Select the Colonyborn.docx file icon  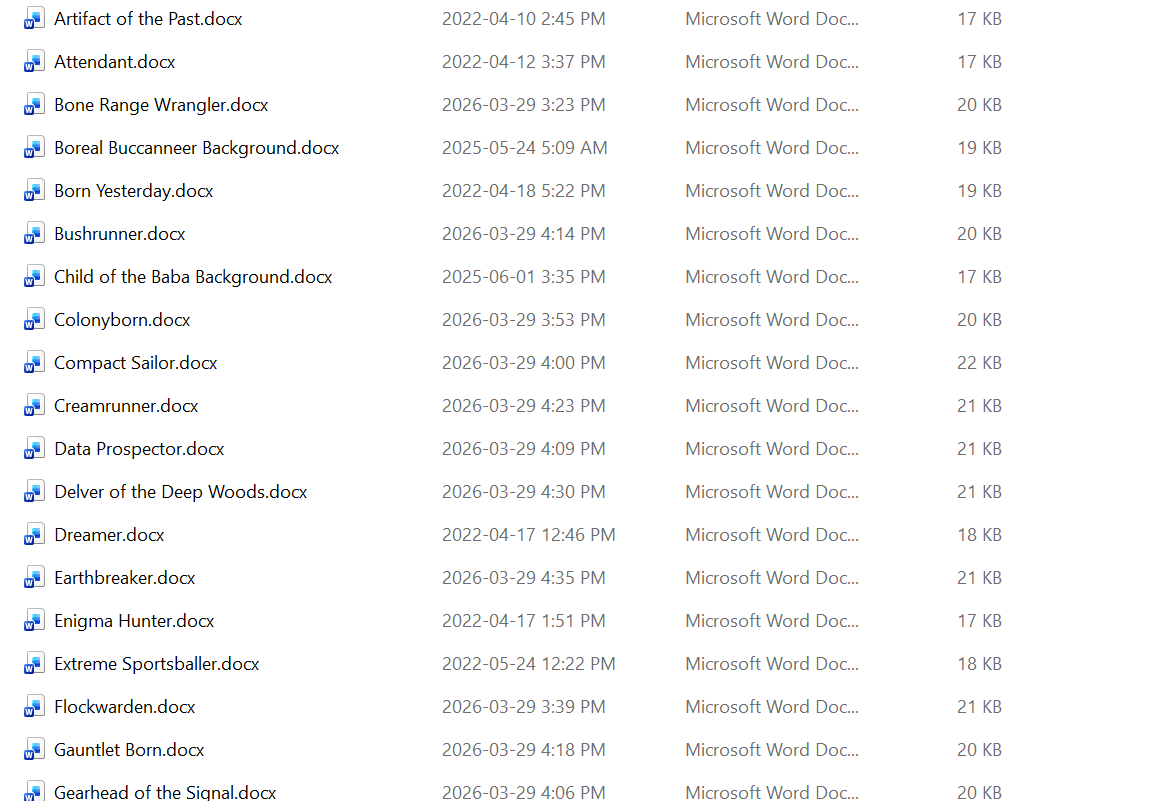tap(35, 320)
